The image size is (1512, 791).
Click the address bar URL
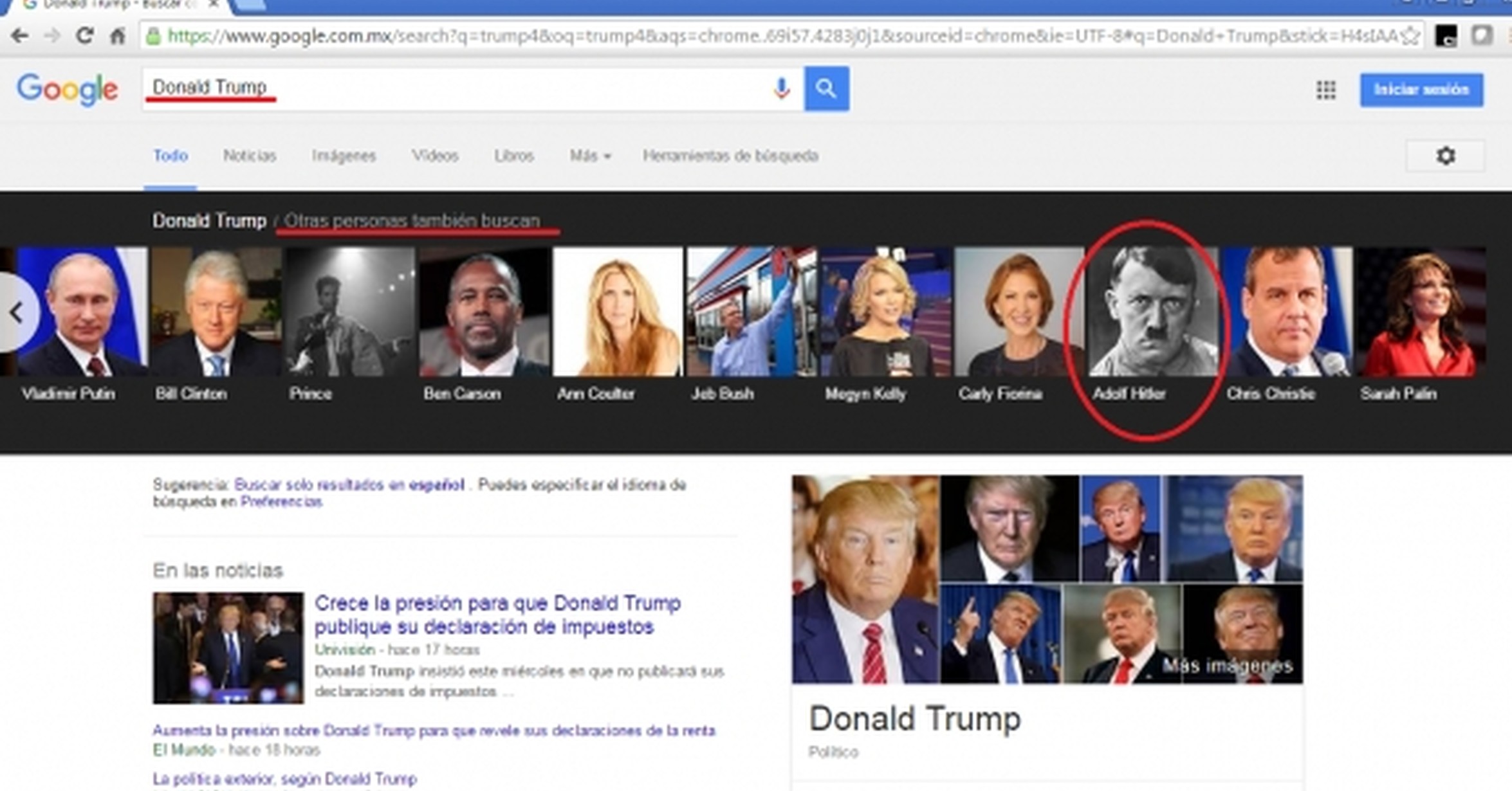coord(782,36)
